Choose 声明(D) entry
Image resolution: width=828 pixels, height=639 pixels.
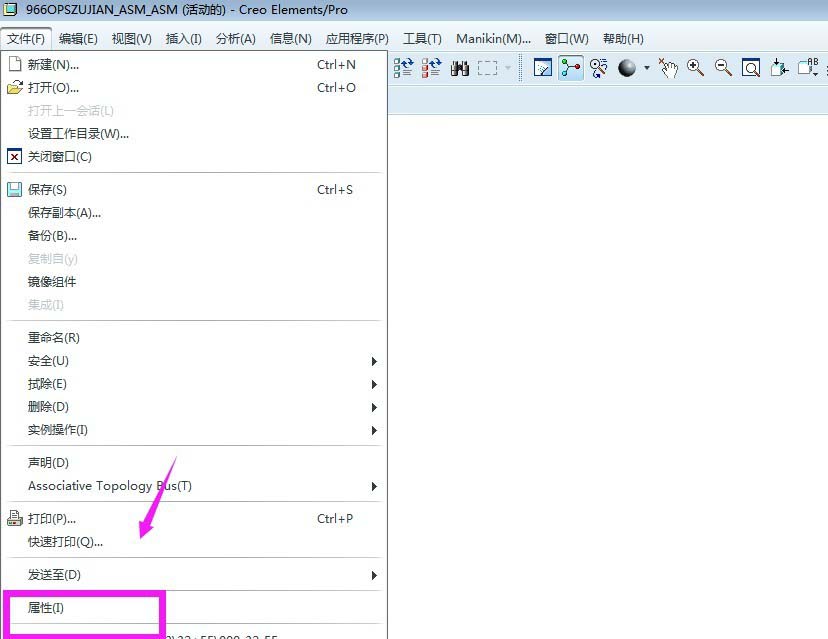(x=194, y=463)
